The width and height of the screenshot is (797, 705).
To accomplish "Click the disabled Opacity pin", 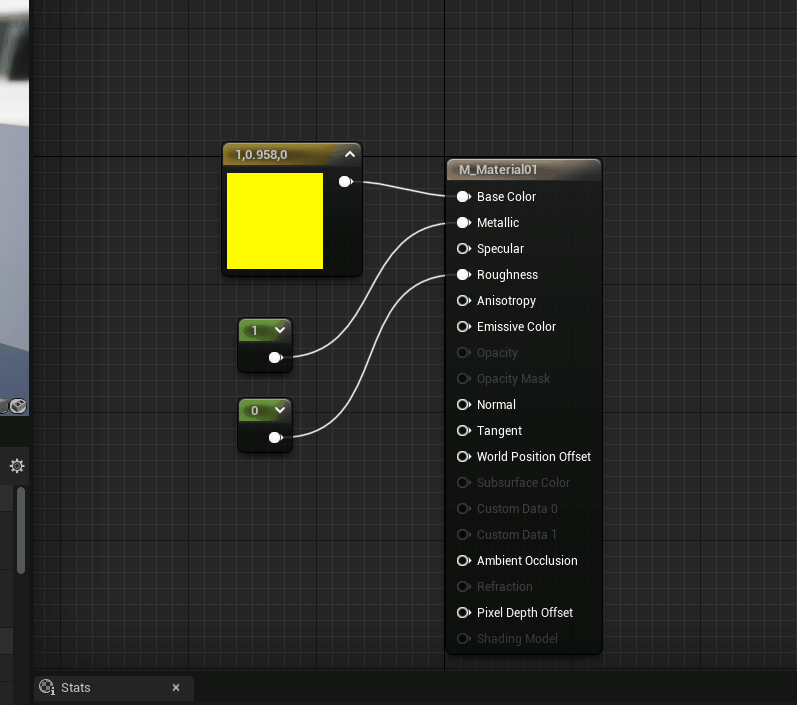I will 464,352.
